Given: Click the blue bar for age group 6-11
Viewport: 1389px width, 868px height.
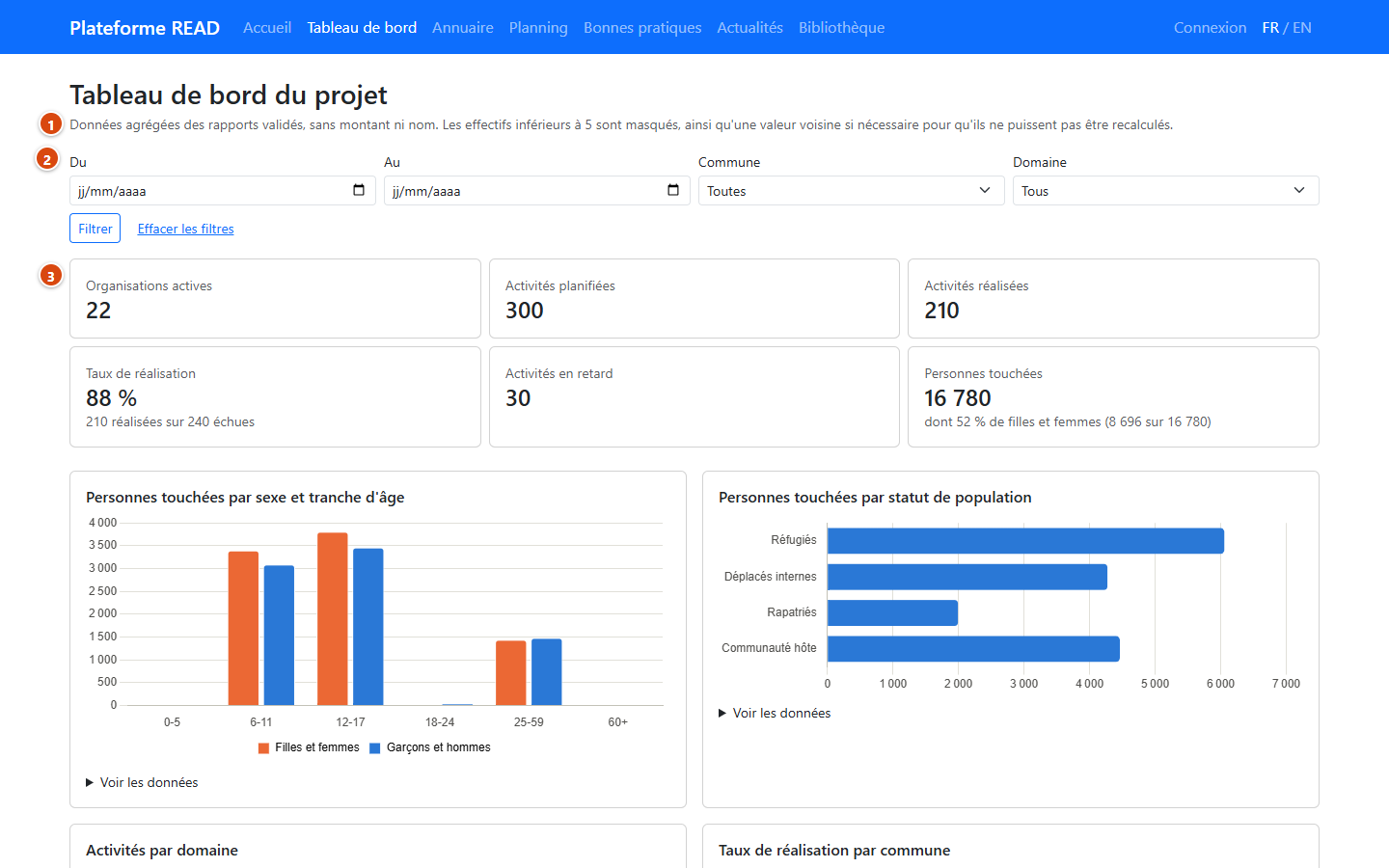Looking at the screenshot, I should 279,636.
